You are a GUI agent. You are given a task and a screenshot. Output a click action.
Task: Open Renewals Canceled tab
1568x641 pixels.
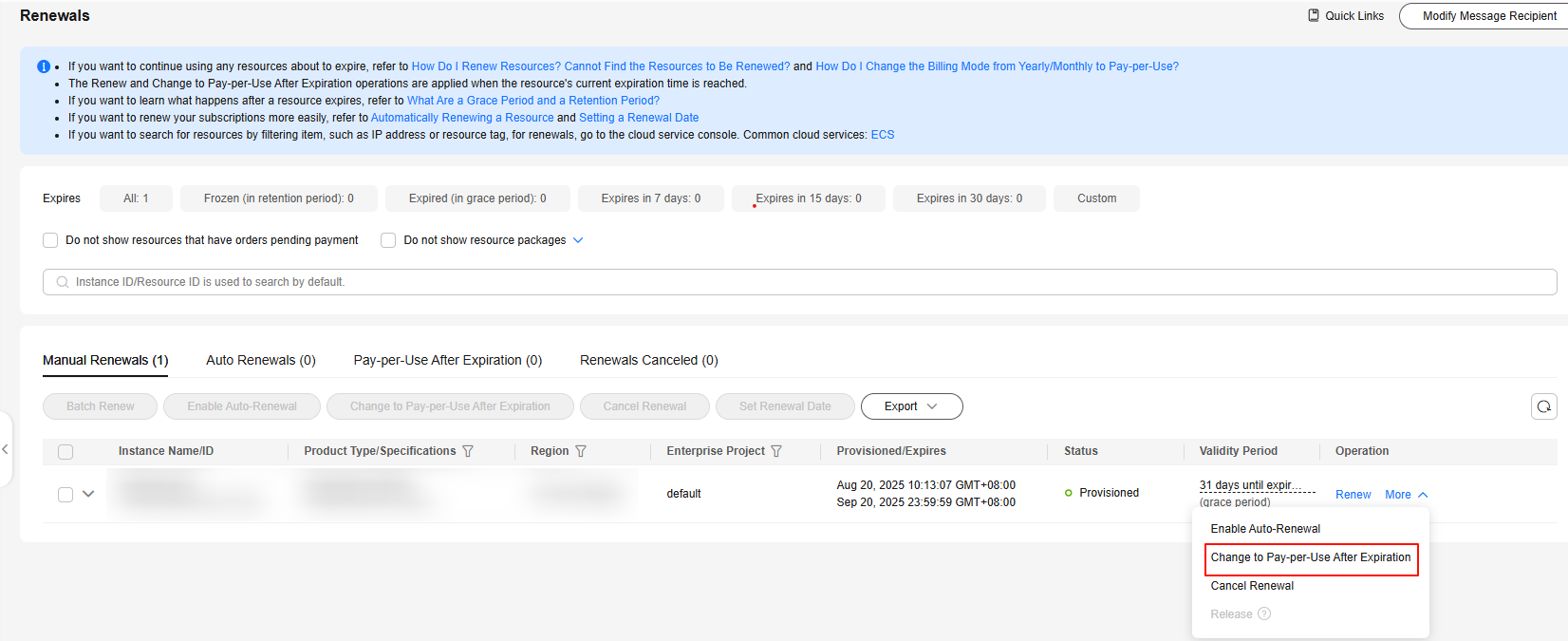(649, 360)
